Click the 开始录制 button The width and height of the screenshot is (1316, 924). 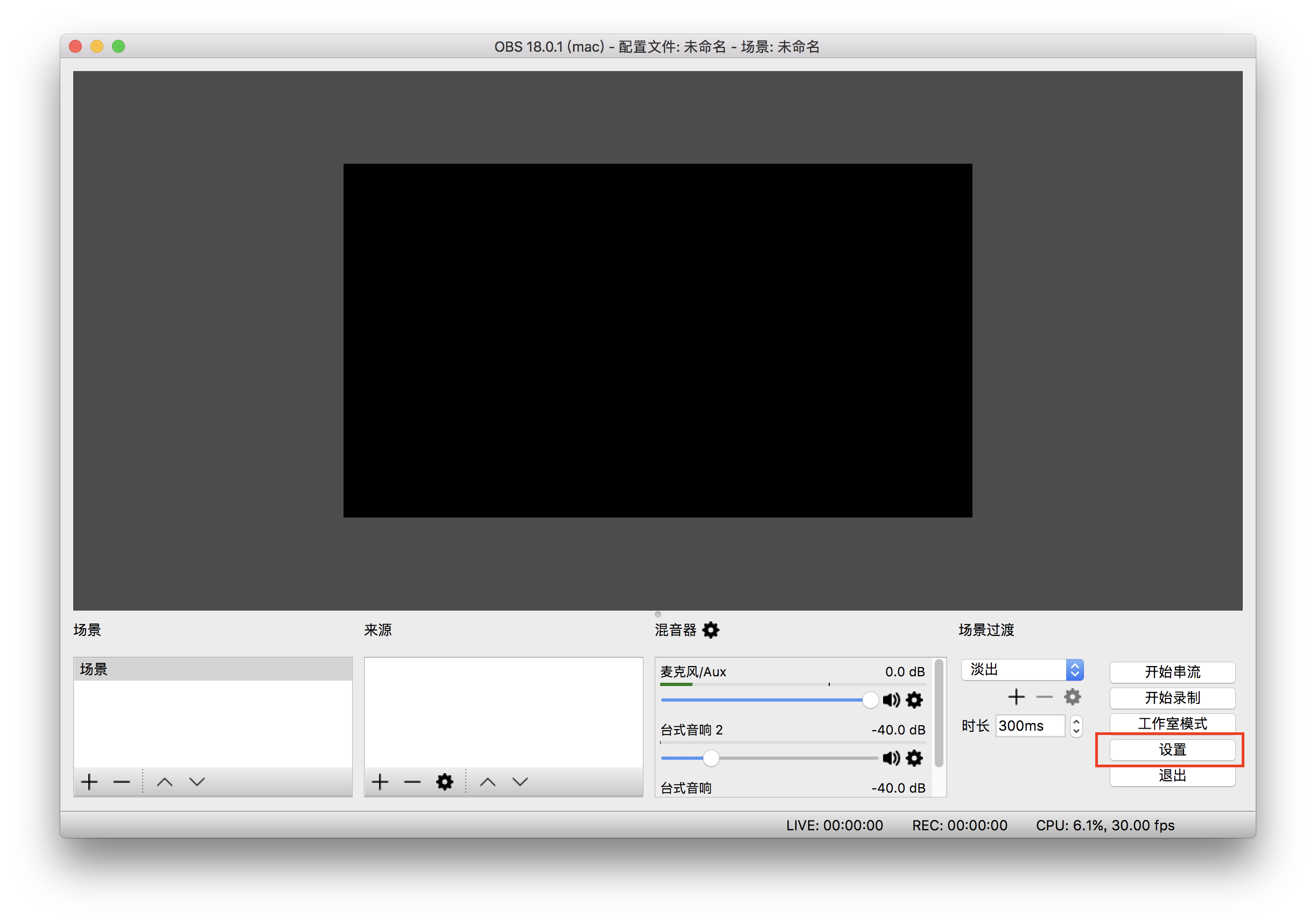pyautogui.click(x=1172, y=698)
